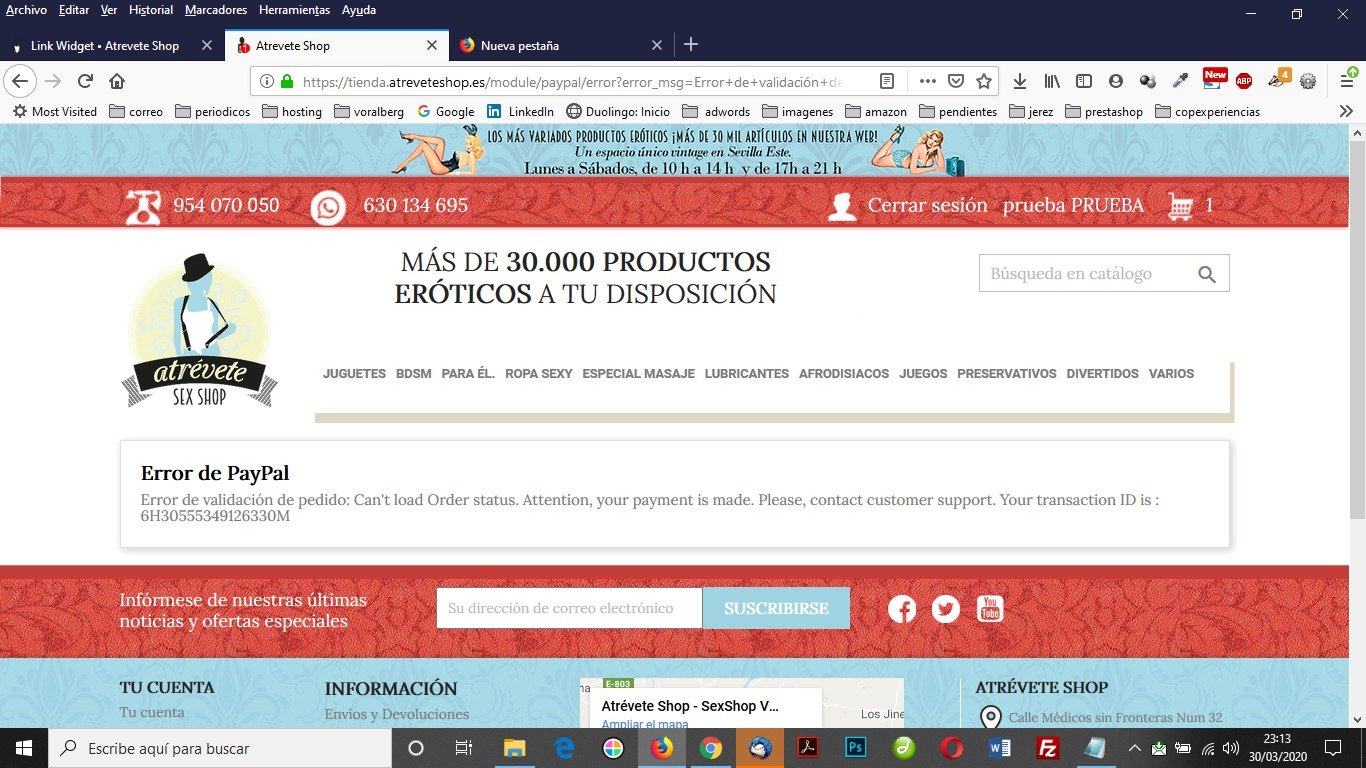Image resolution: width=1366 pixels, height=768 pixels.
Task: Open the periodicos bookmarks folder
Action: pyautogui.click(x=213, y=112)
